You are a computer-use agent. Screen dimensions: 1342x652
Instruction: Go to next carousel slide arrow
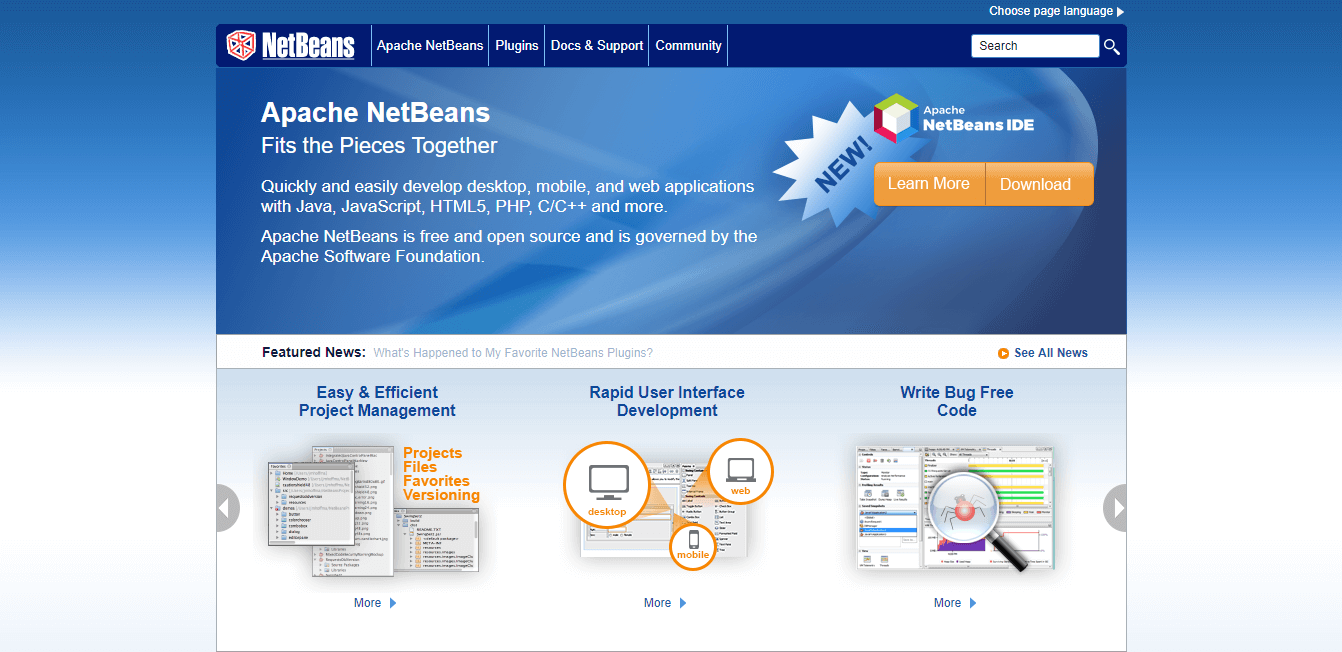[x=1115, y=508]
